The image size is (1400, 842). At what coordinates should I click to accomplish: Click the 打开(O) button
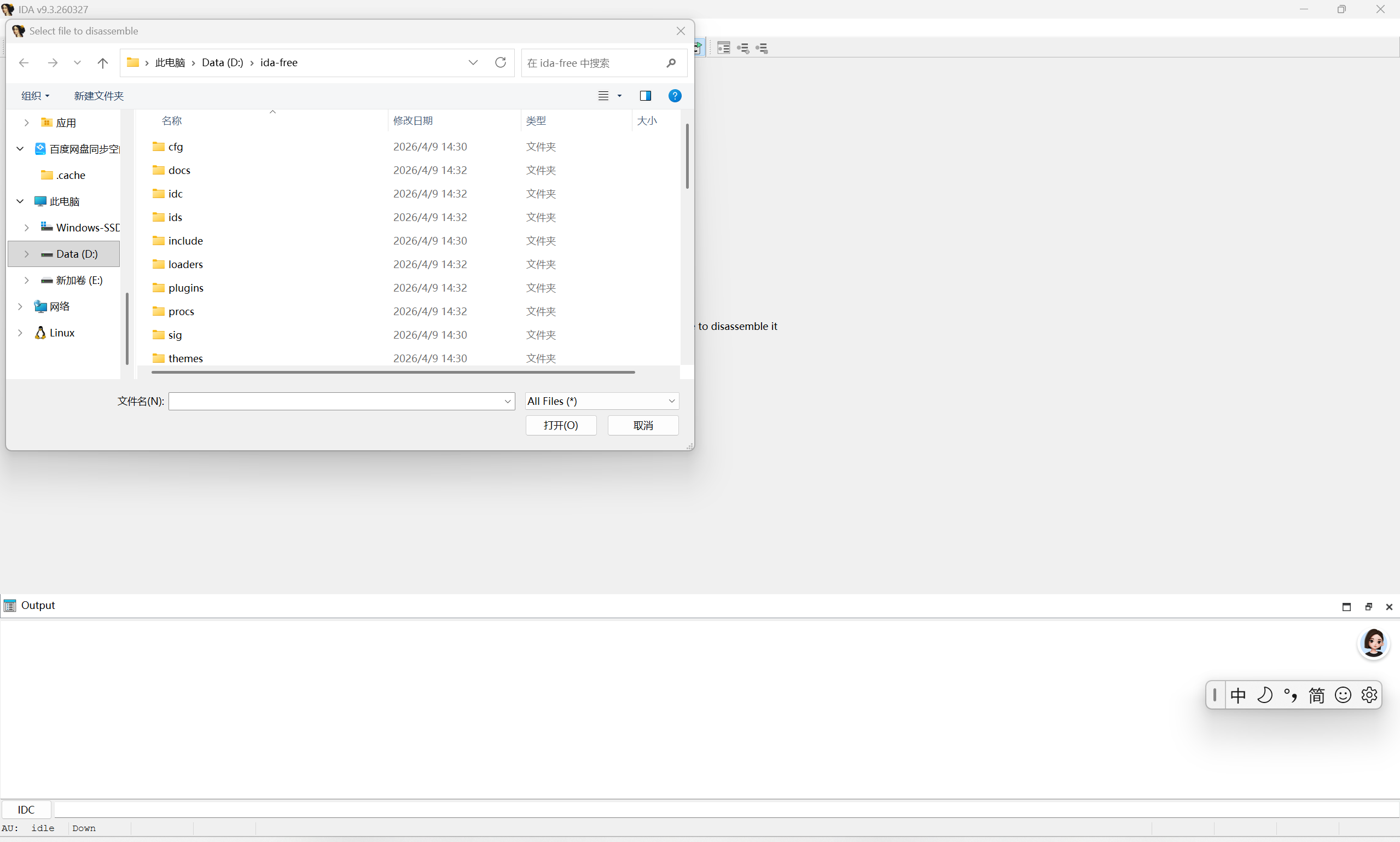tap(560, 425)
